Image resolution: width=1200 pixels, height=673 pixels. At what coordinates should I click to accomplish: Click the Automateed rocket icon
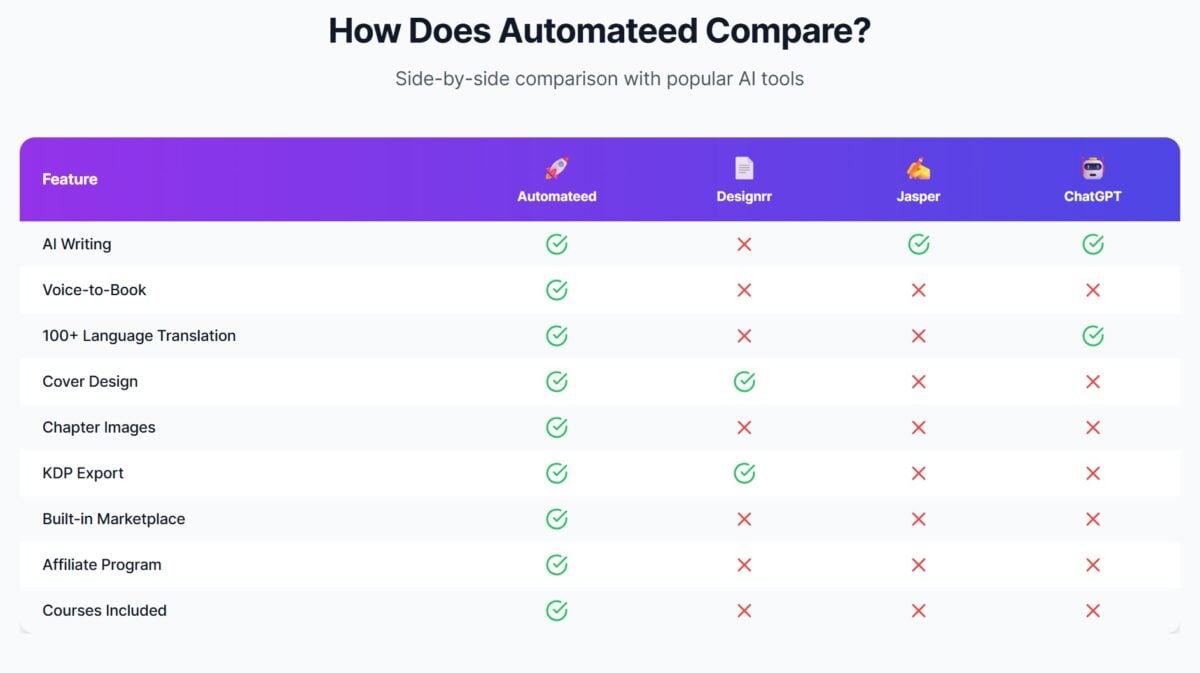click(557, 168)
